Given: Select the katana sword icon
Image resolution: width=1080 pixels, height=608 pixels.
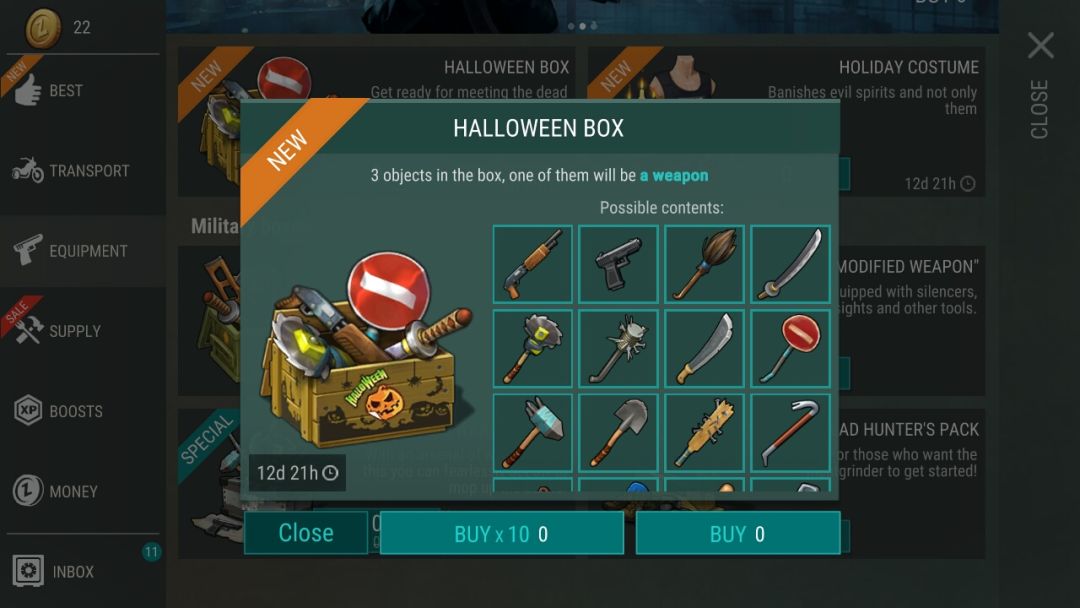Looking at the screenshot, I should pos(791,264).
